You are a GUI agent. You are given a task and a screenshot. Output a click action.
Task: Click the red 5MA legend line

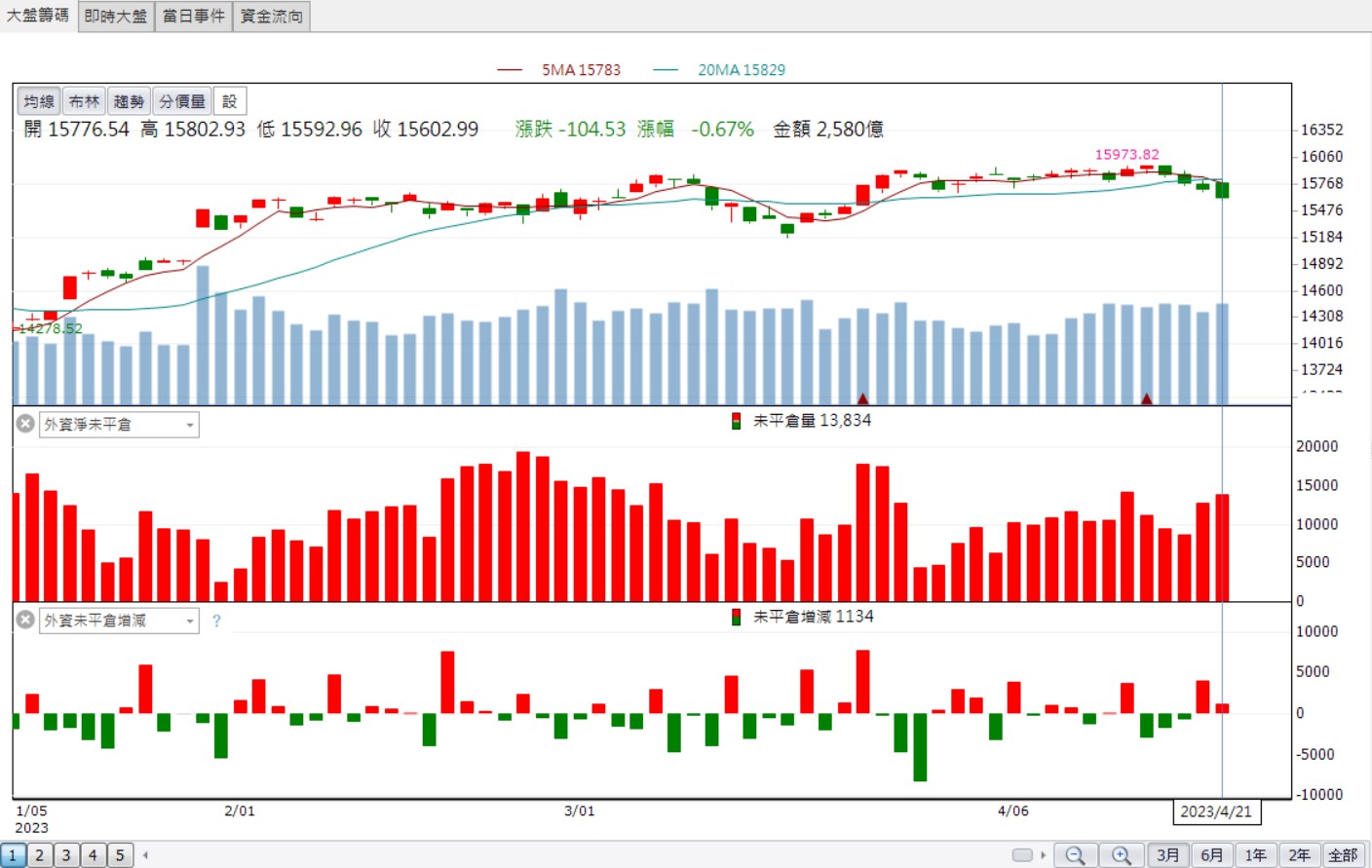coord(510,70)
